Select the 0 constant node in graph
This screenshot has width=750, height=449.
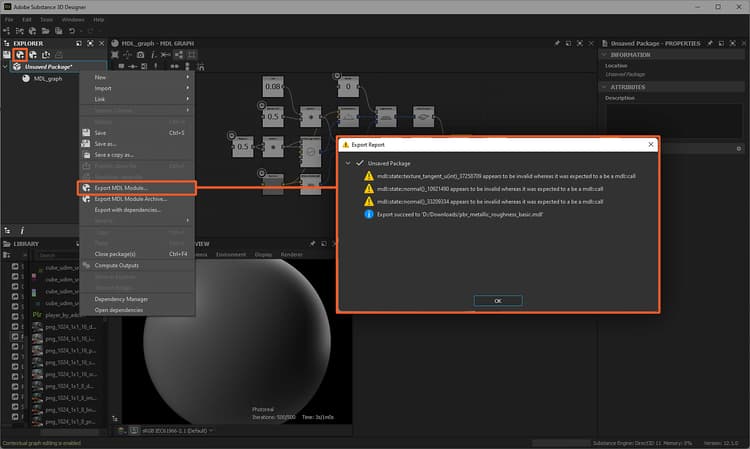[348, 87]
